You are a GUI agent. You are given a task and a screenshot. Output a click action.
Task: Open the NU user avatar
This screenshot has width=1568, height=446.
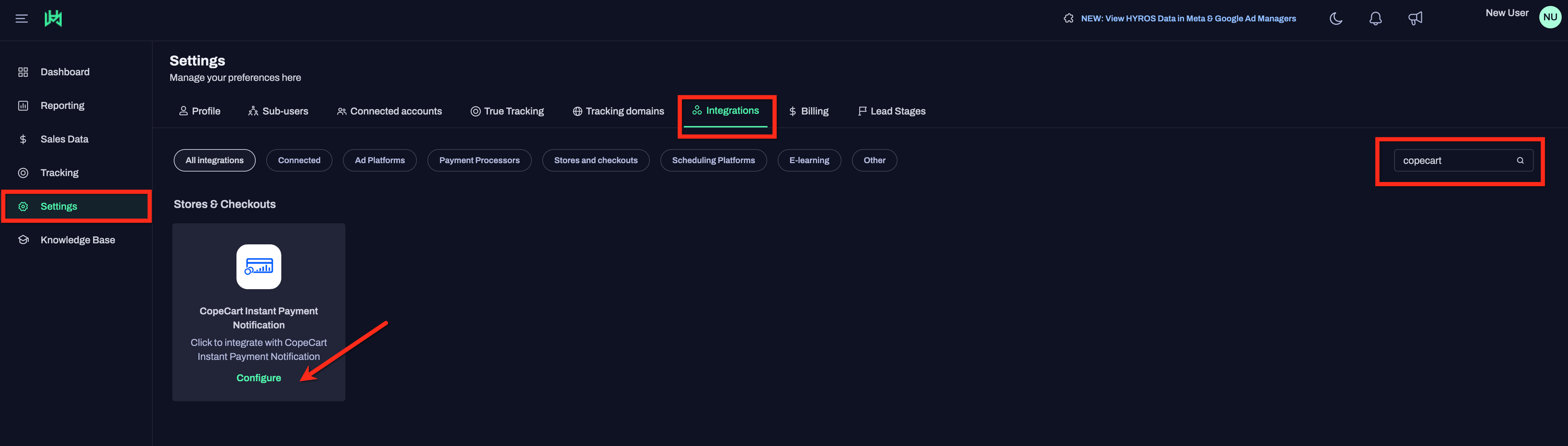click(x=1550, y=17)
